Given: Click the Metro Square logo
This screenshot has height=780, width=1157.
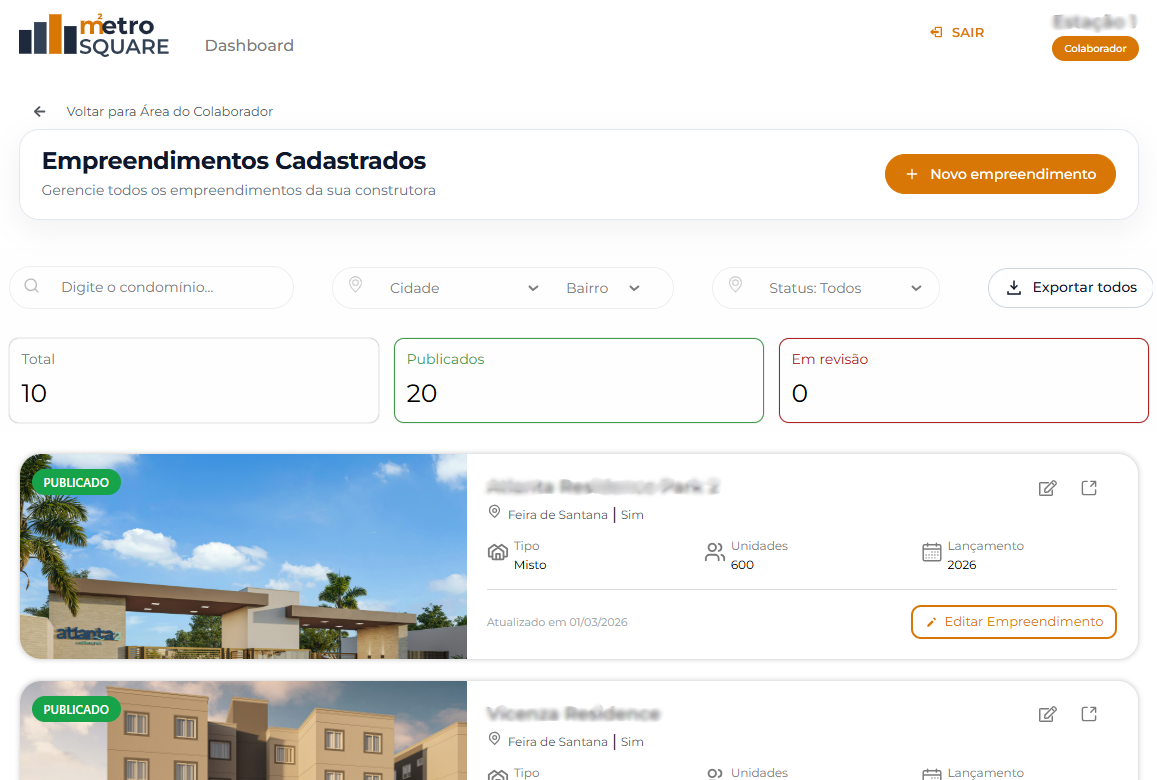Looking at the screenshot, I should 93,34.
